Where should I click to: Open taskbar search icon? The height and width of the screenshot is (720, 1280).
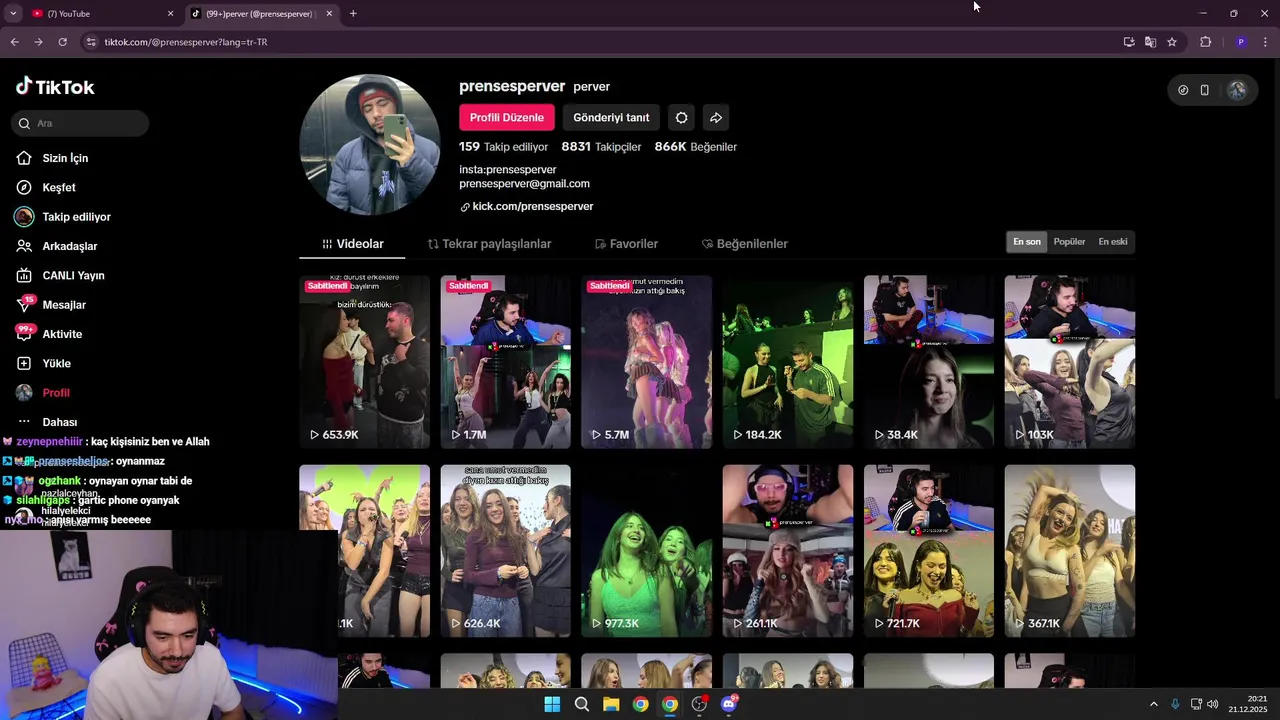pos(581,704)
